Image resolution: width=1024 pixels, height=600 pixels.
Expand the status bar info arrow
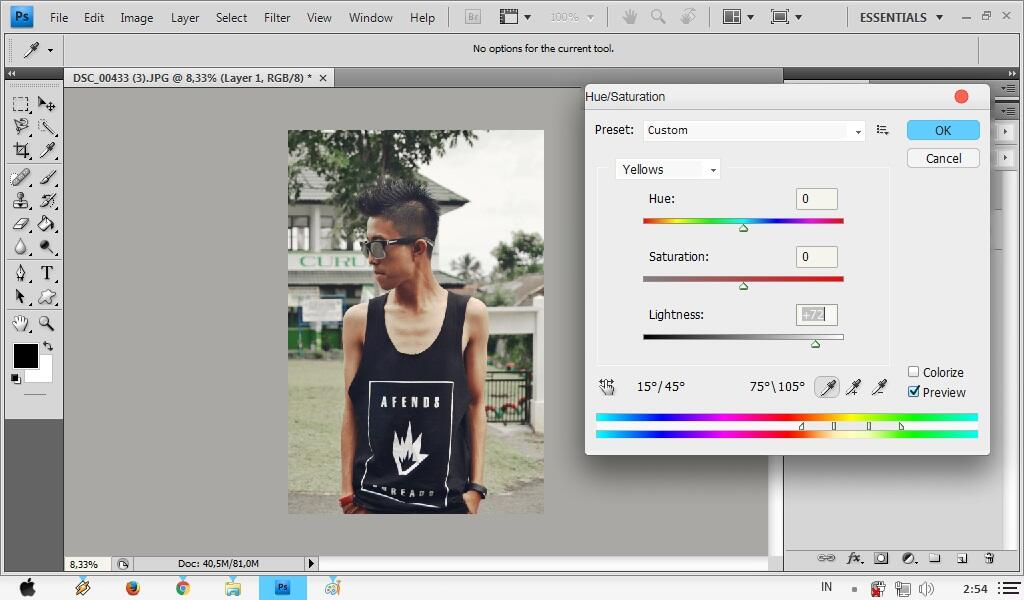[311, 563]
